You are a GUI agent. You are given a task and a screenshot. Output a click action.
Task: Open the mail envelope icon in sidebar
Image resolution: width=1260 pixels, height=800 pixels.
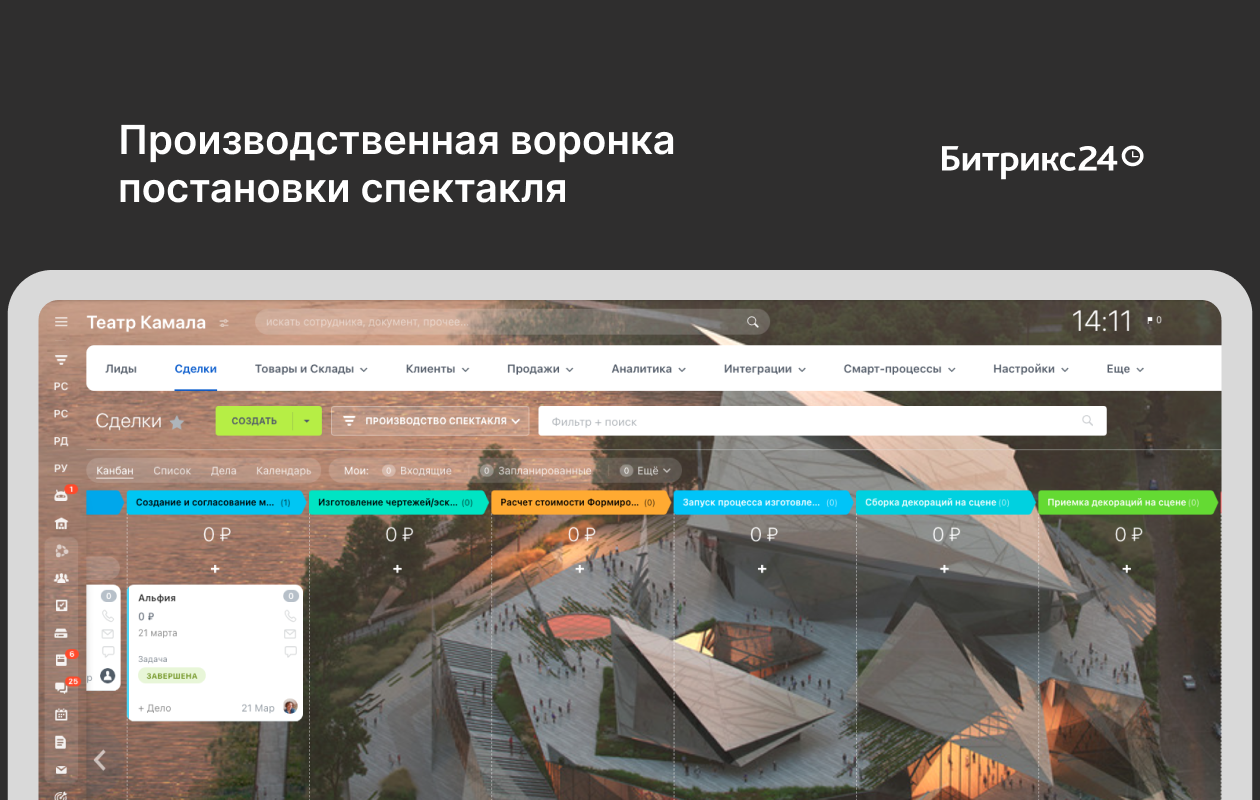click(x=61, y=770)
